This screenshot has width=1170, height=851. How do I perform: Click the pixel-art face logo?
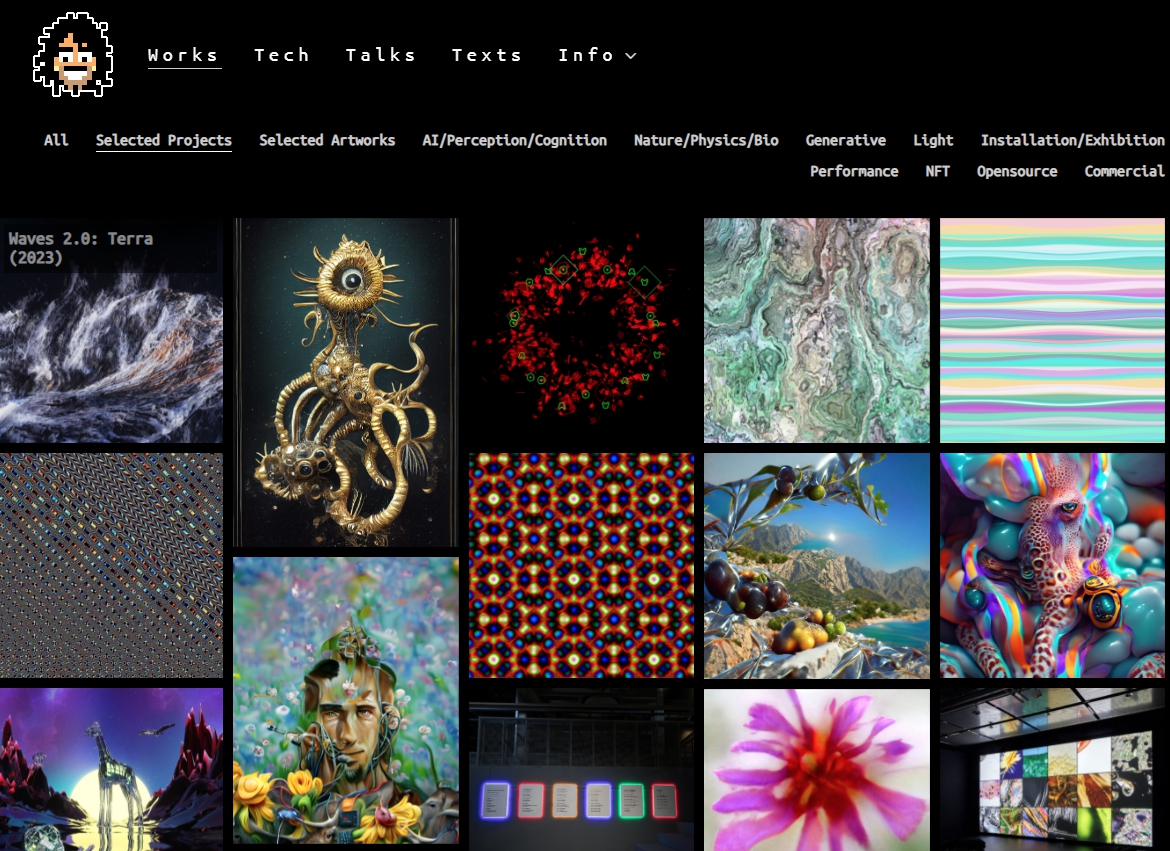point(73,54)
